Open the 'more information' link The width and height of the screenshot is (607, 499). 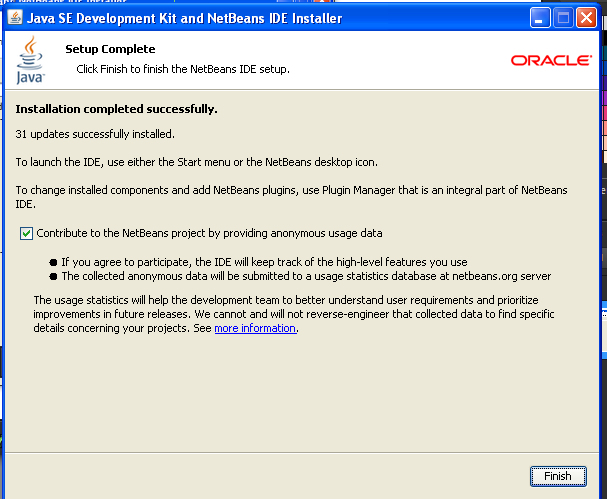coord(255,328)
